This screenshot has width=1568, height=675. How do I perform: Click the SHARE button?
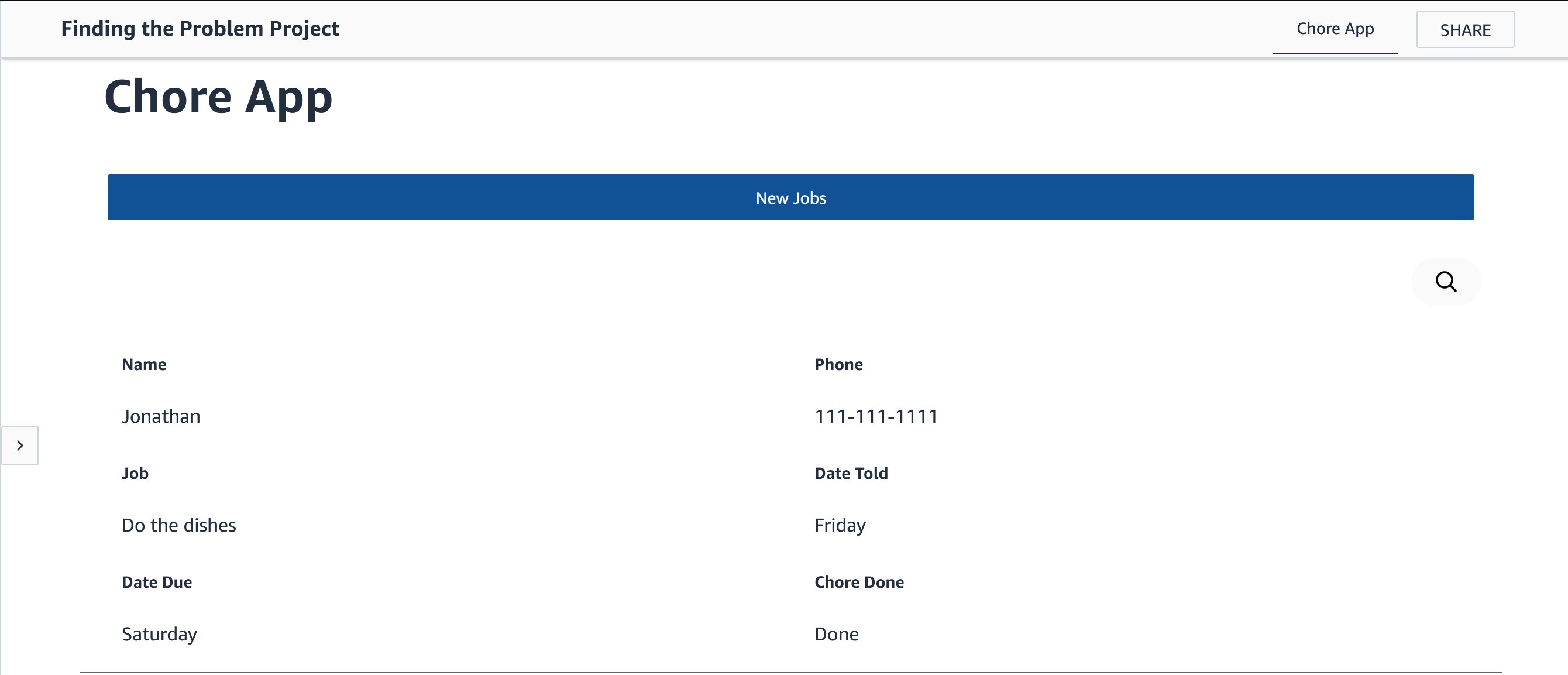pyautogui.click(x=1464, y=29)
